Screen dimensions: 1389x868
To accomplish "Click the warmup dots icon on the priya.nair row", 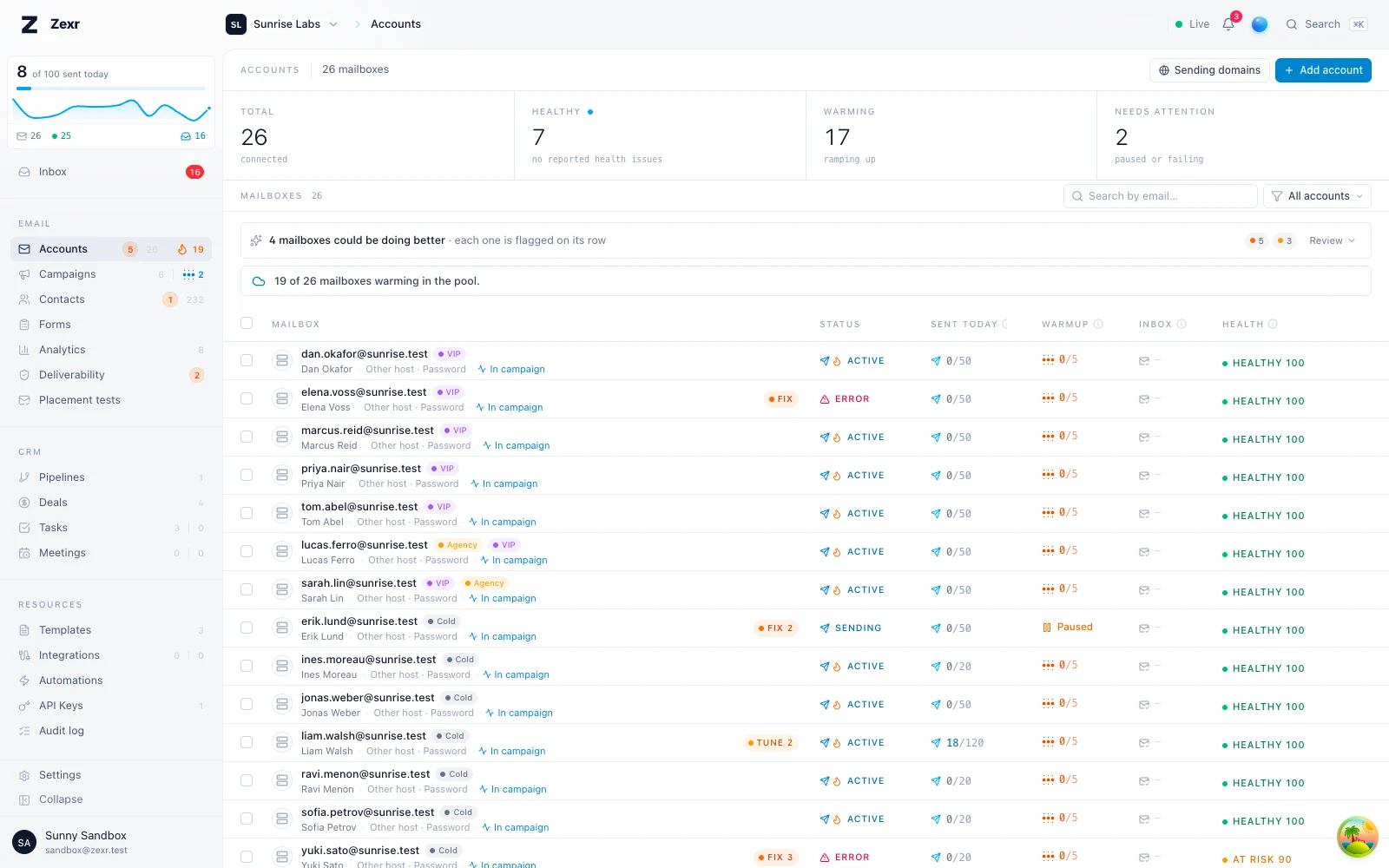I will click(1048, 474).
